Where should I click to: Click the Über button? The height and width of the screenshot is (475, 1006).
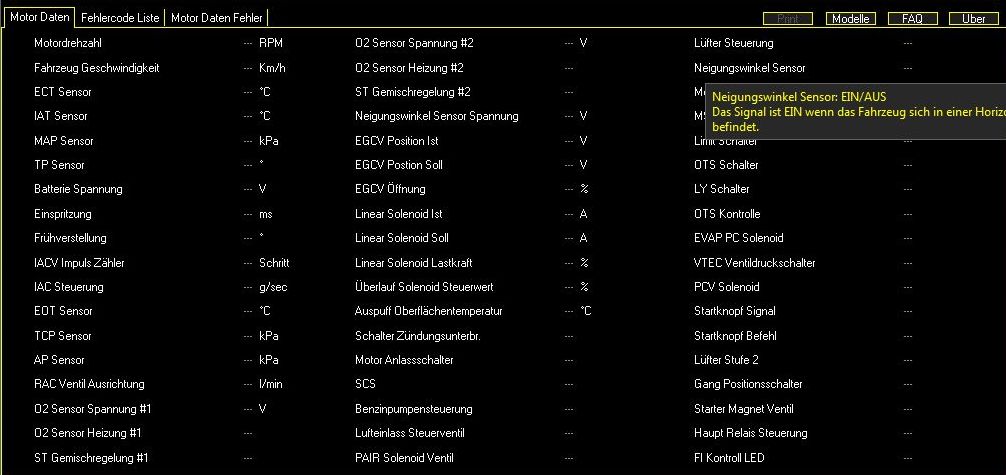click(x=973, y=19)
